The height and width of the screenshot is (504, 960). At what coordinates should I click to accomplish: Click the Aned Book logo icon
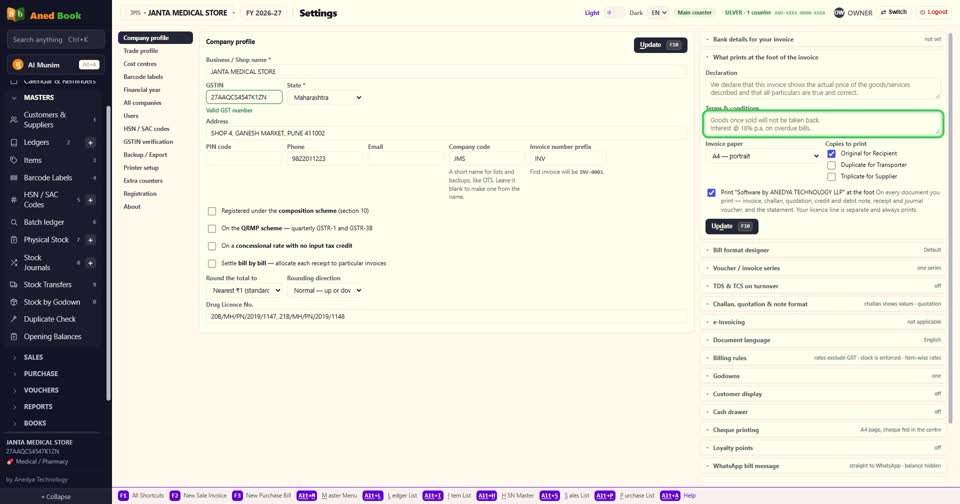[x=15, y=14]
